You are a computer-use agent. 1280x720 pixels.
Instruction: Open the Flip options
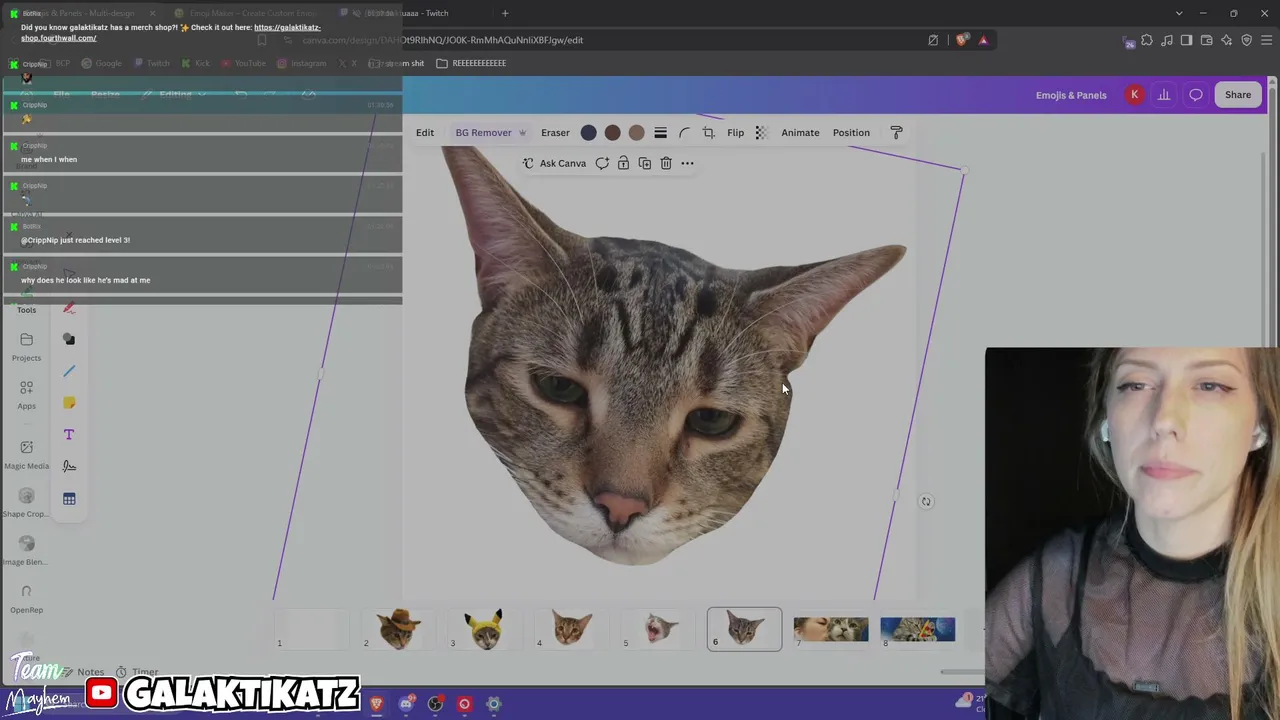coord(735,132)
